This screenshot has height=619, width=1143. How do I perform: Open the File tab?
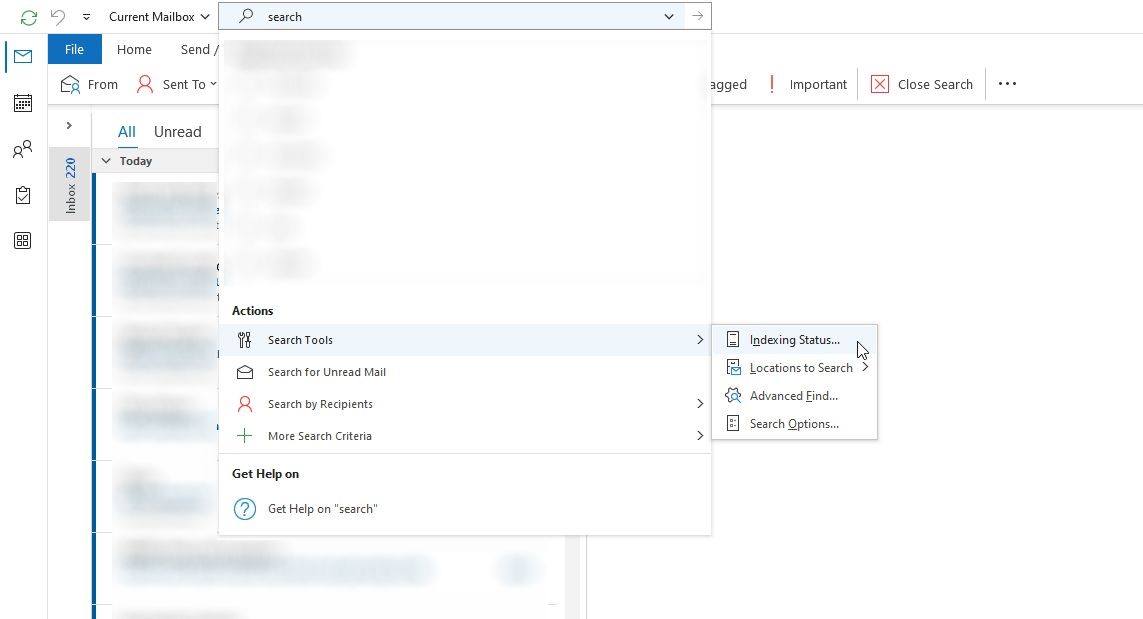pyautogui.click(x=74, y=48)
